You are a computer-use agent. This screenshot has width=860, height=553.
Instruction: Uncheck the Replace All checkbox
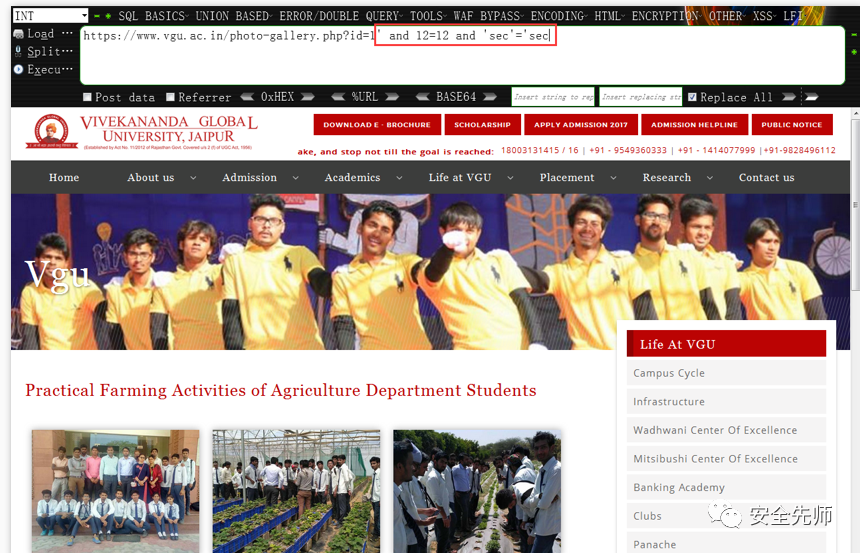pos(692,97)
